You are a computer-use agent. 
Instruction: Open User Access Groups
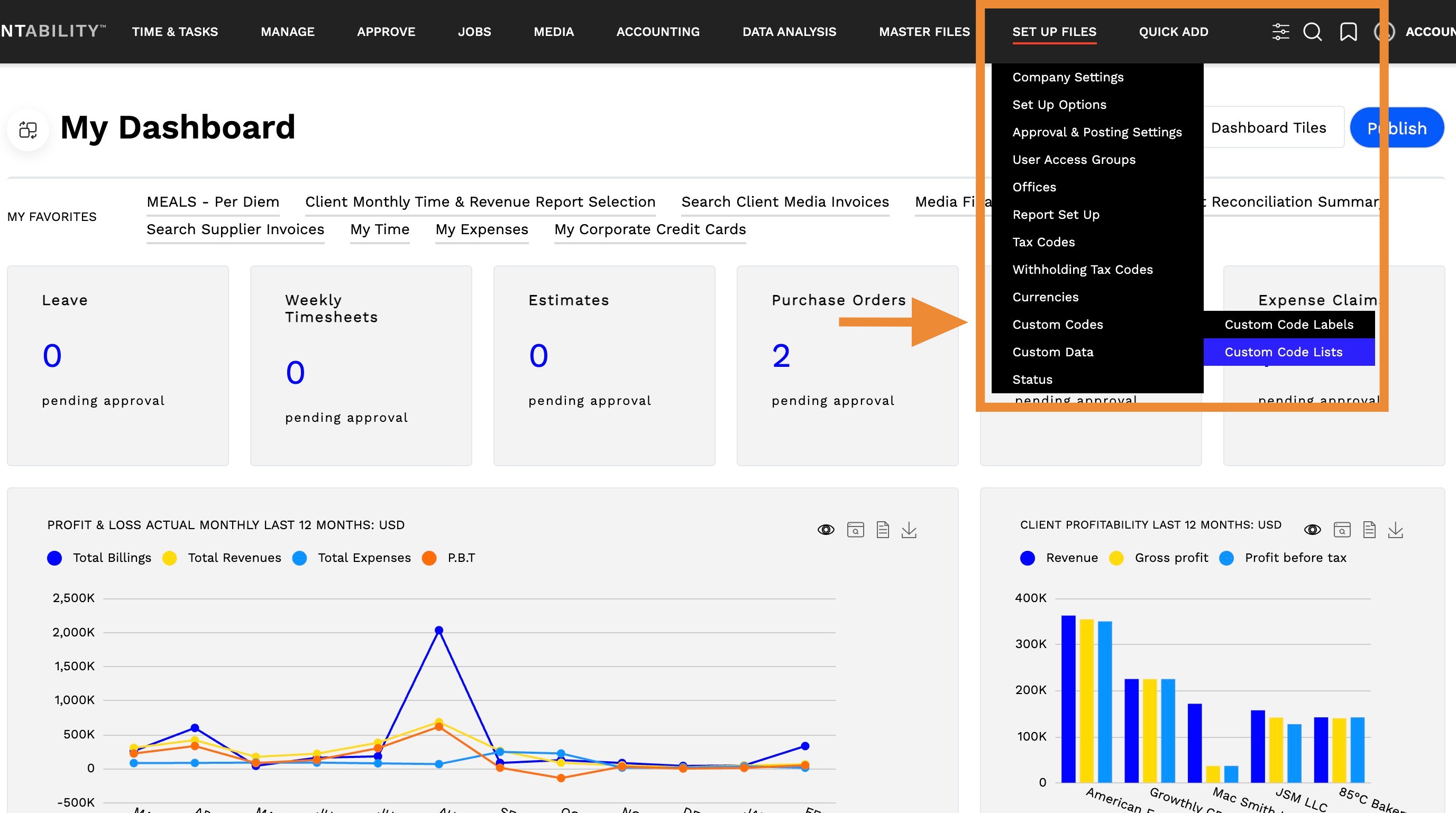pos(1097,159)
